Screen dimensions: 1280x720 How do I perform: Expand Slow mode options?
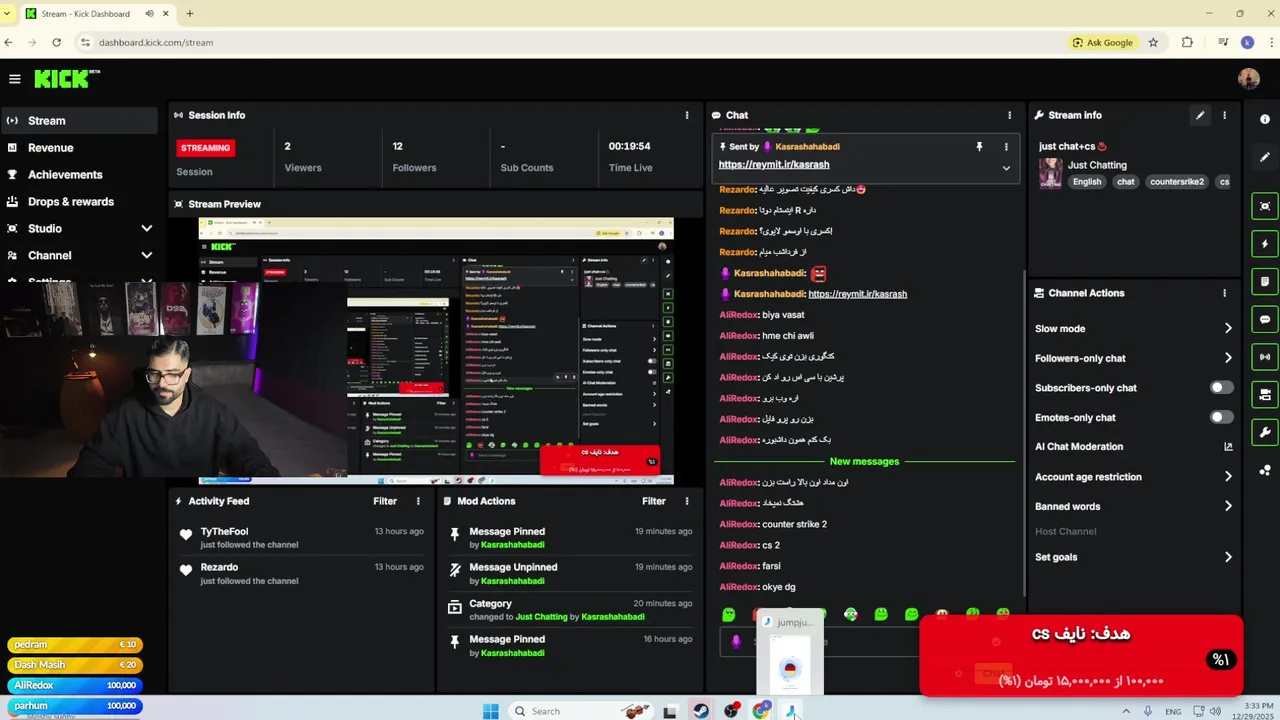[1228, 329]
